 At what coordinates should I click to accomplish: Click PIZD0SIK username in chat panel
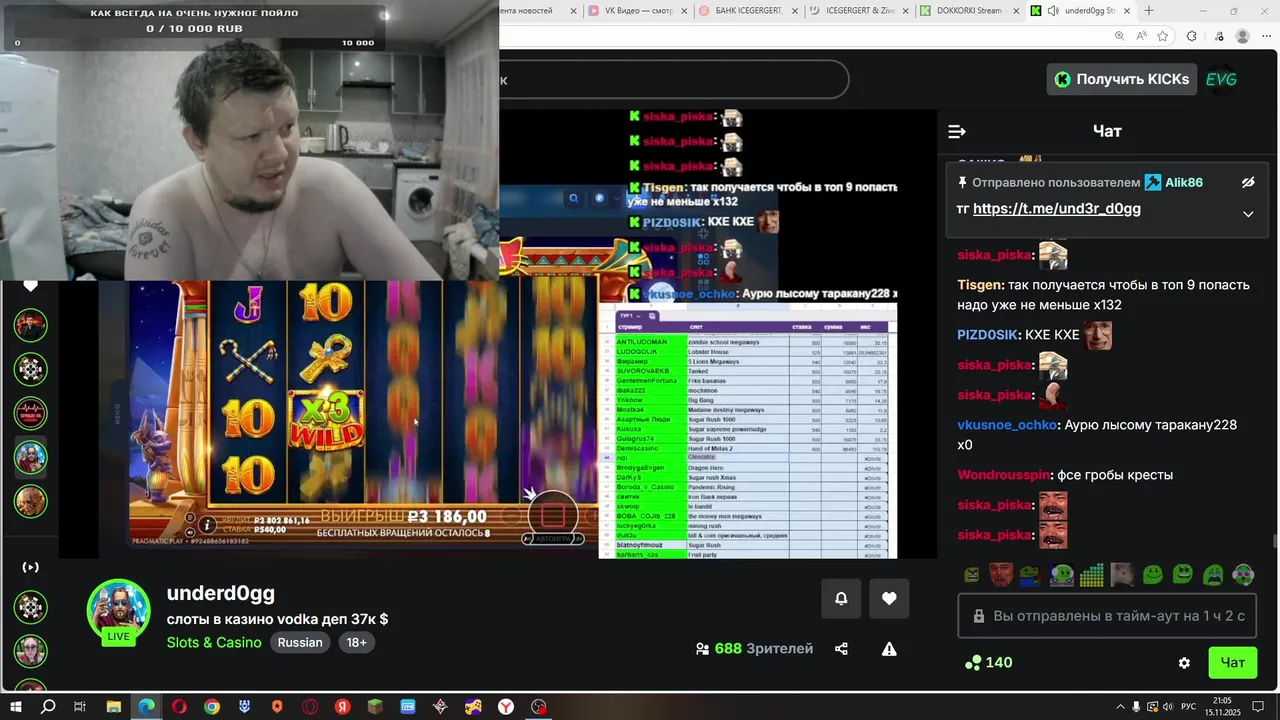tap(986, 335)
